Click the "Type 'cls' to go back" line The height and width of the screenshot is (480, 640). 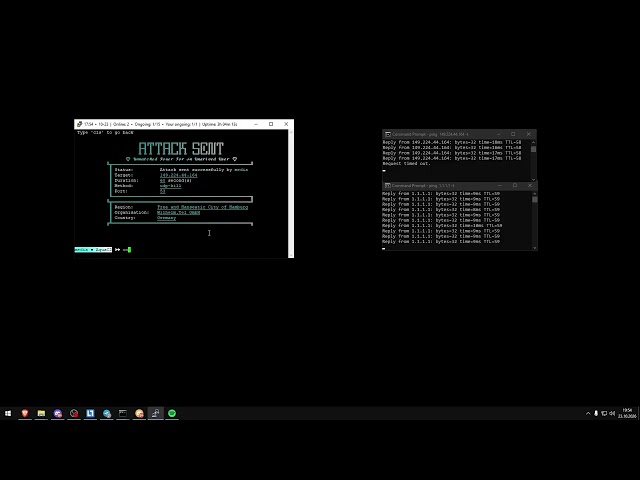coord(105,133)
